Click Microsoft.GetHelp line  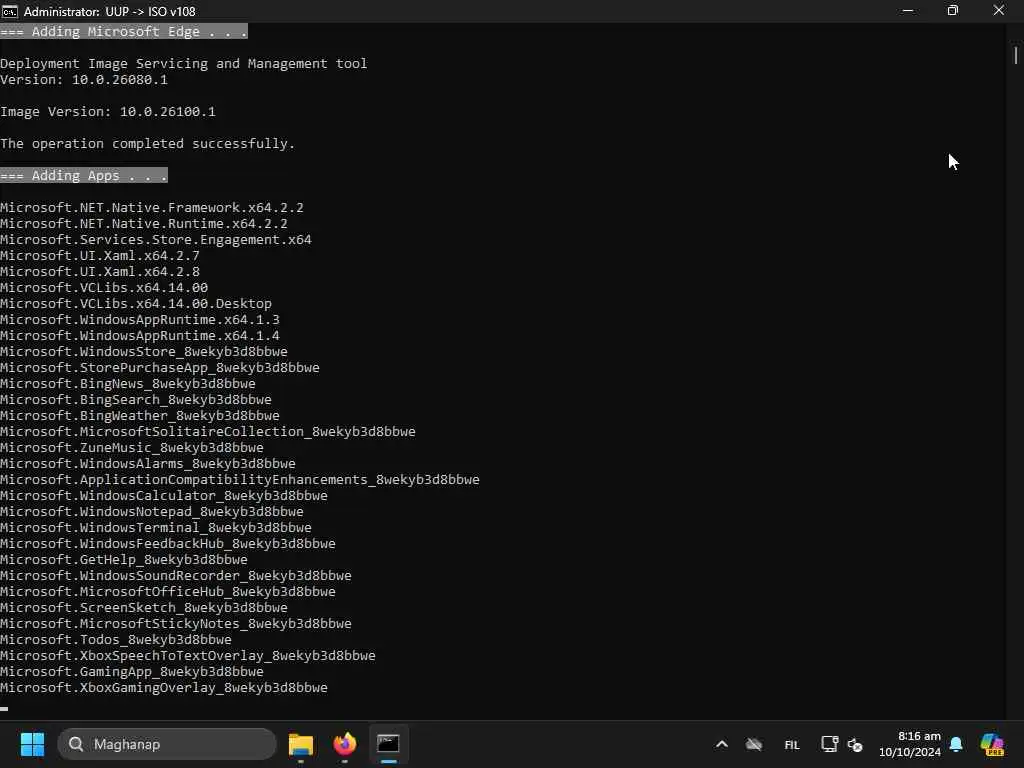pos(124,560)
